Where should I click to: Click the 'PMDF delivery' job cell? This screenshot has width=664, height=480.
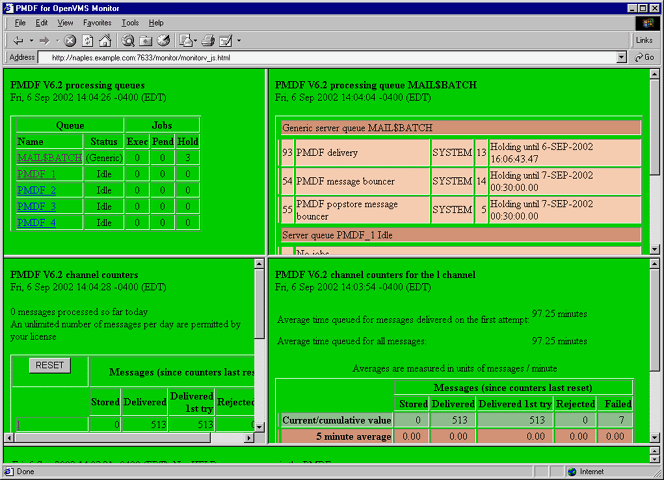click(362, 153)
